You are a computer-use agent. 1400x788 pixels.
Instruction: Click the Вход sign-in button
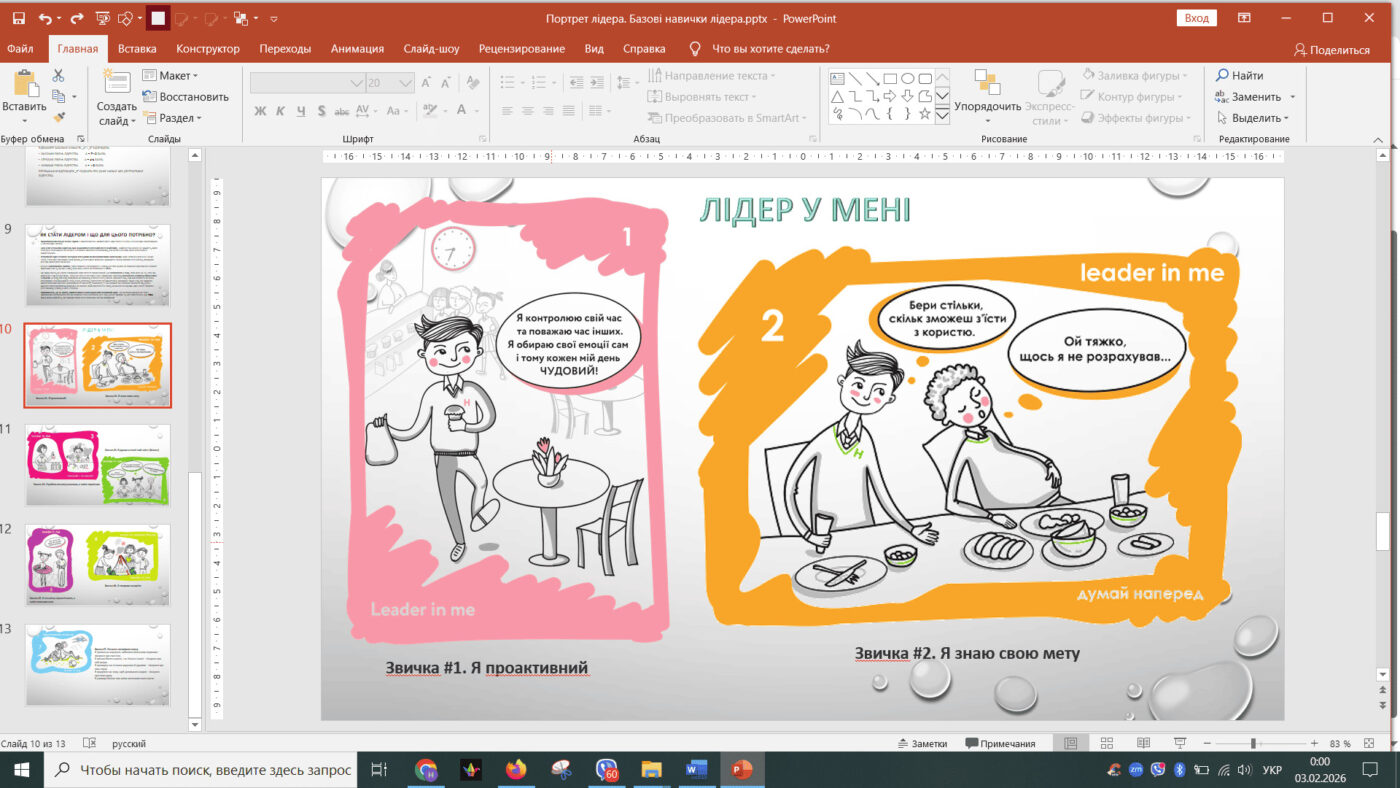[x=1196, y=18]
